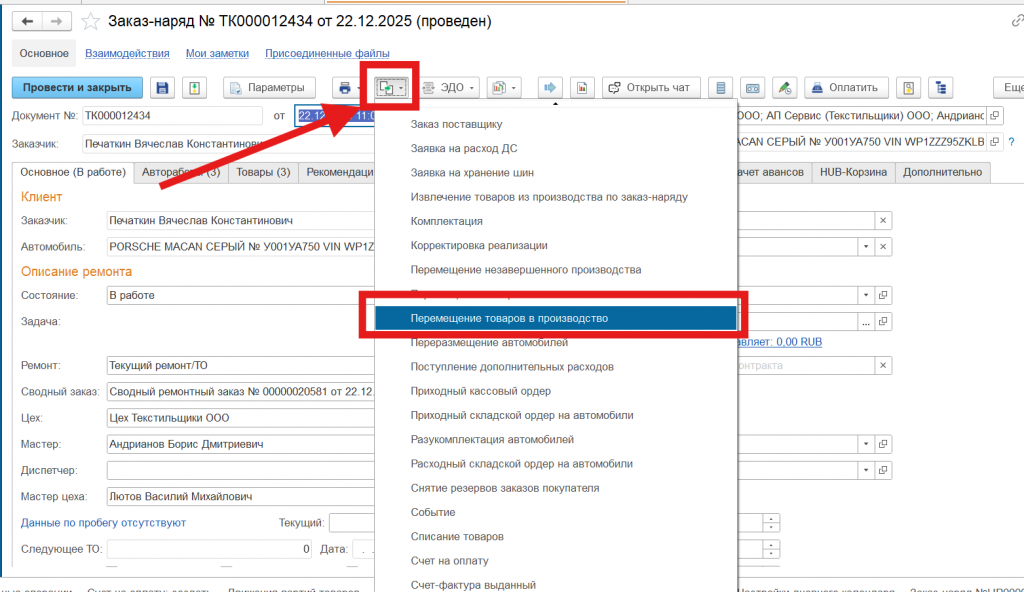Click the blue right-arrow toolbar icon
This screenshot has height=592, width=1024.
pyautogui.click(x=551, y=88)
